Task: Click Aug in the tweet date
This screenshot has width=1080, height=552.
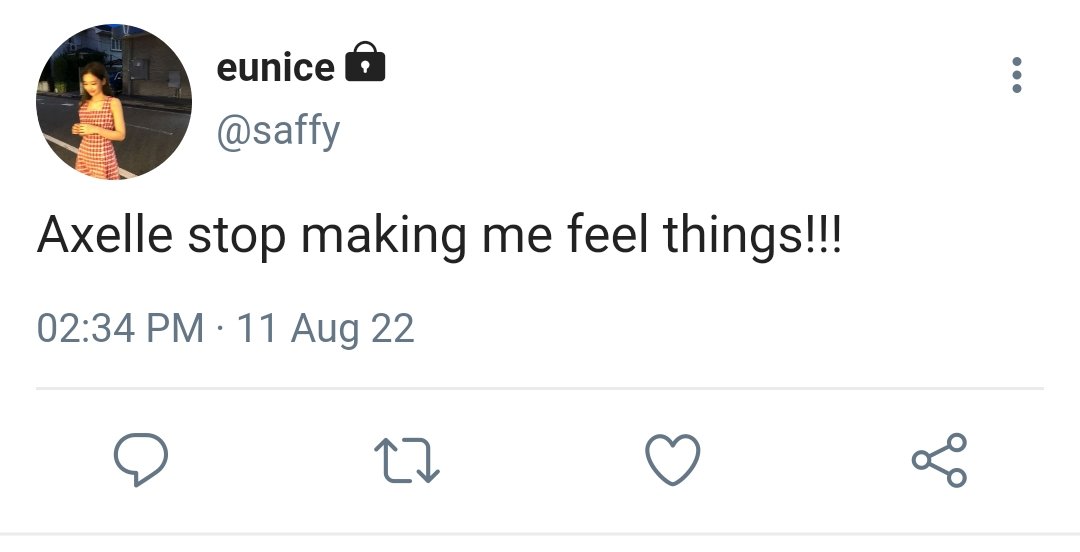Action: click(324, 330)
